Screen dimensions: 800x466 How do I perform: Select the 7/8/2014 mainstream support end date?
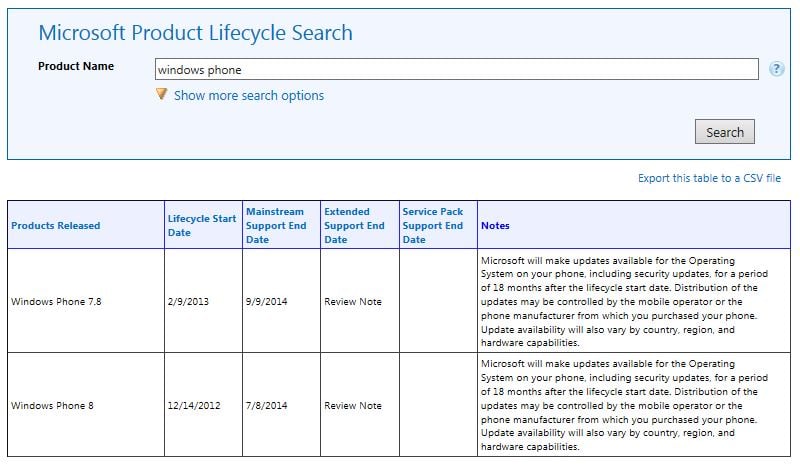(266, 406)
